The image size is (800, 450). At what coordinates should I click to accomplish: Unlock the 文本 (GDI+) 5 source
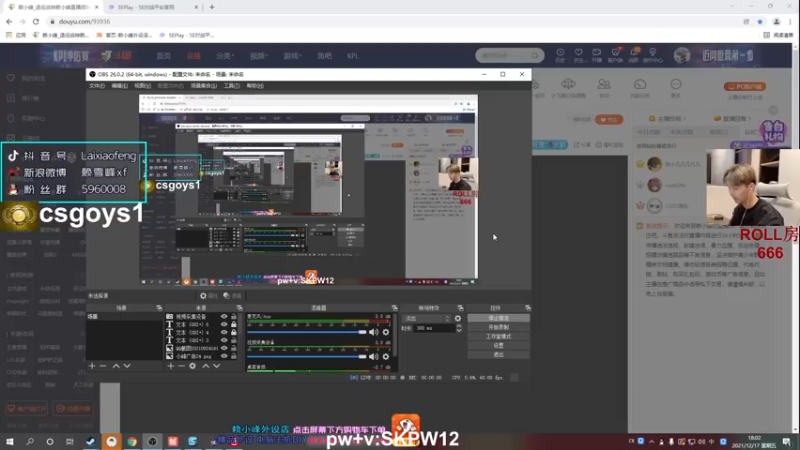click(234, 324)
